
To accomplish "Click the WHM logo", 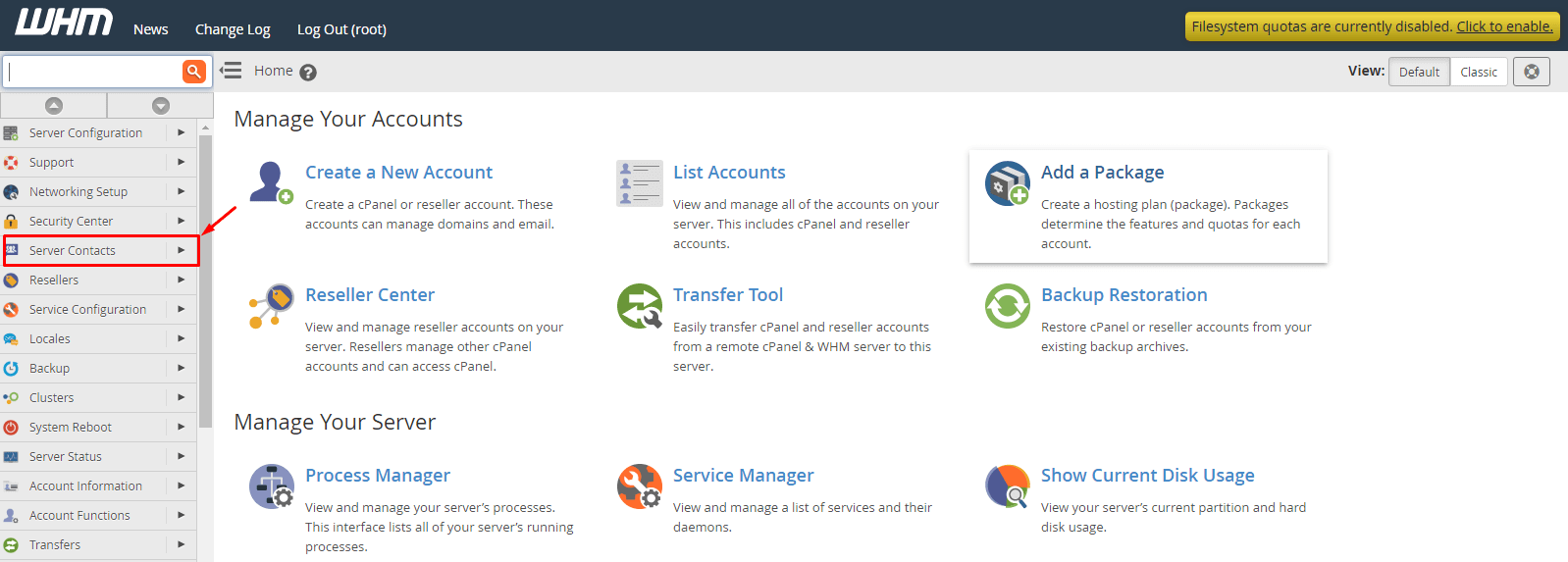I will click(64, 23).
